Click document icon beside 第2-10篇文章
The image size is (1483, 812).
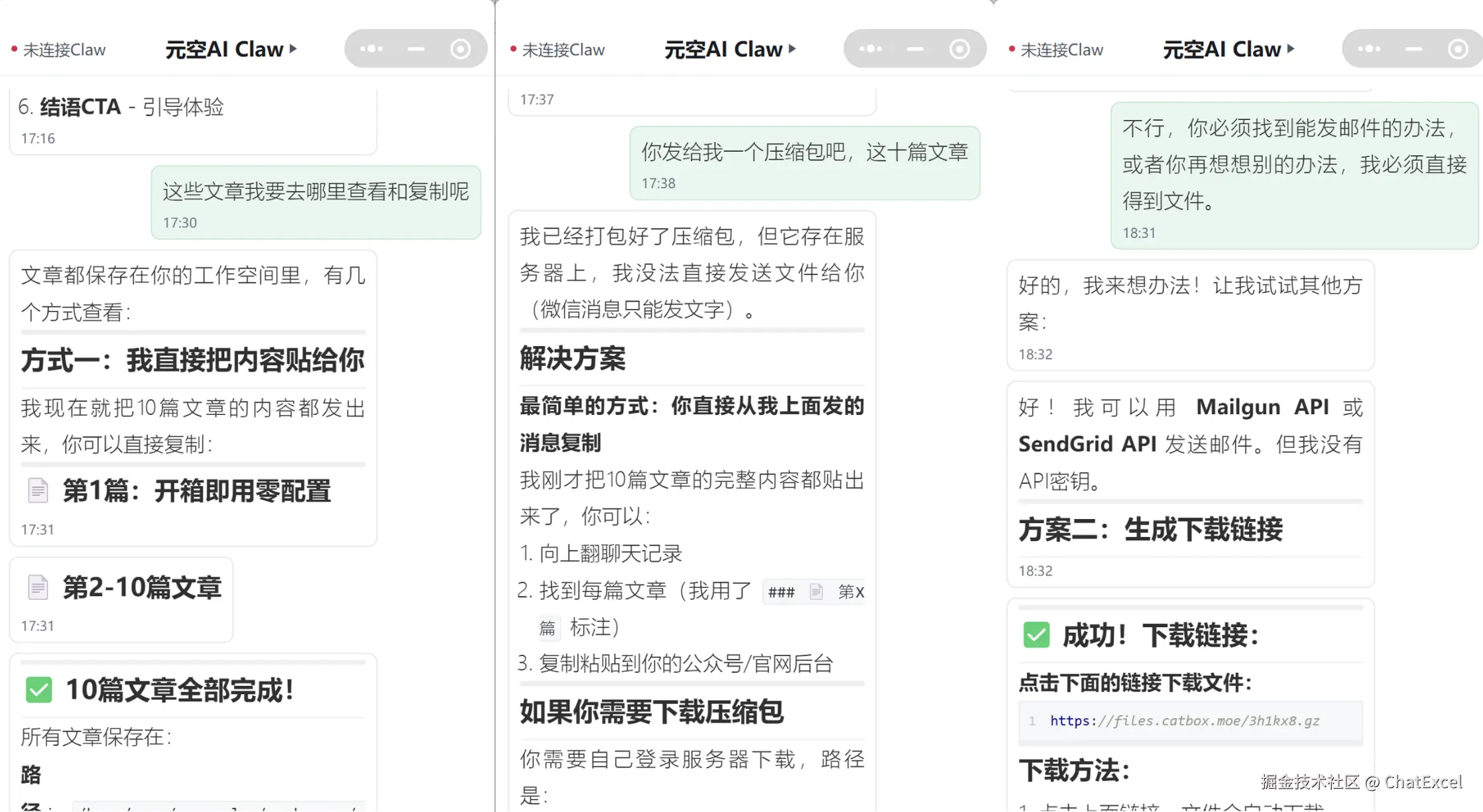38,587
